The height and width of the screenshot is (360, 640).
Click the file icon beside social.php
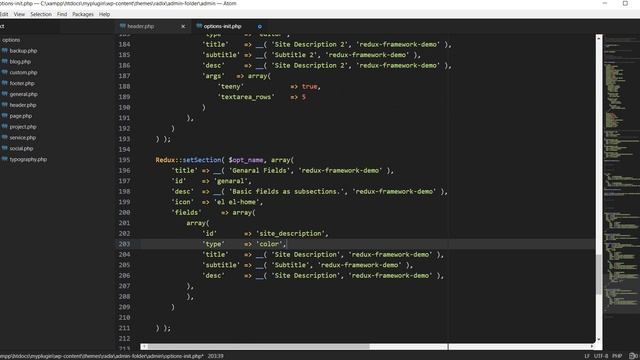click(x=4, y=149)
